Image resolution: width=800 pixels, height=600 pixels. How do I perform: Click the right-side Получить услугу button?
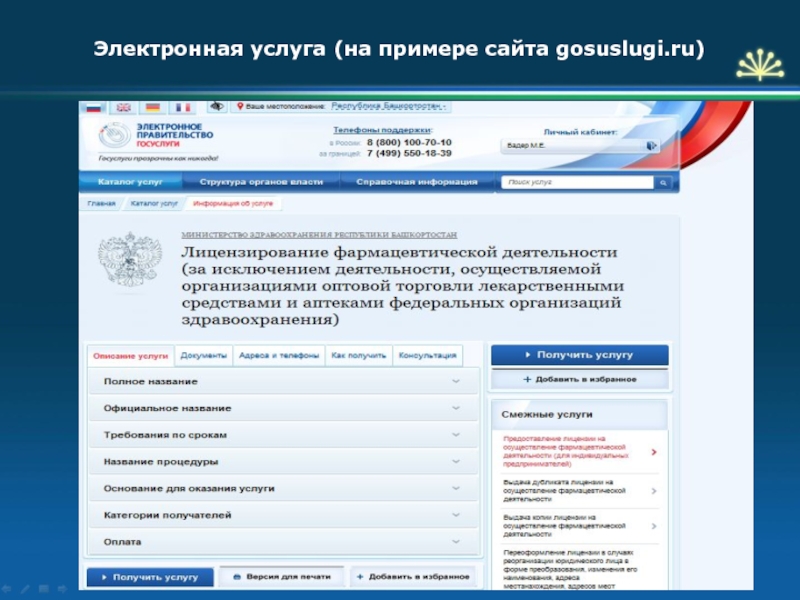(x=580, y=355)
